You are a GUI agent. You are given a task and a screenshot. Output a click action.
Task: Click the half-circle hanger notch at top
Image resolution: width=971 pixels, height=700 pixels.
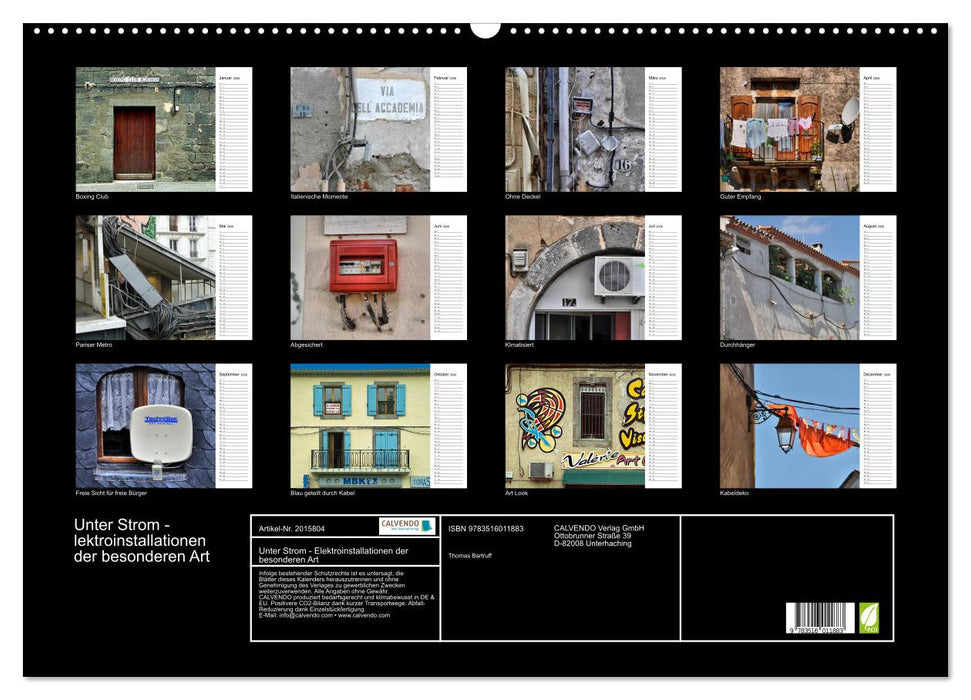pyautogui.click(x=485, y=28)
